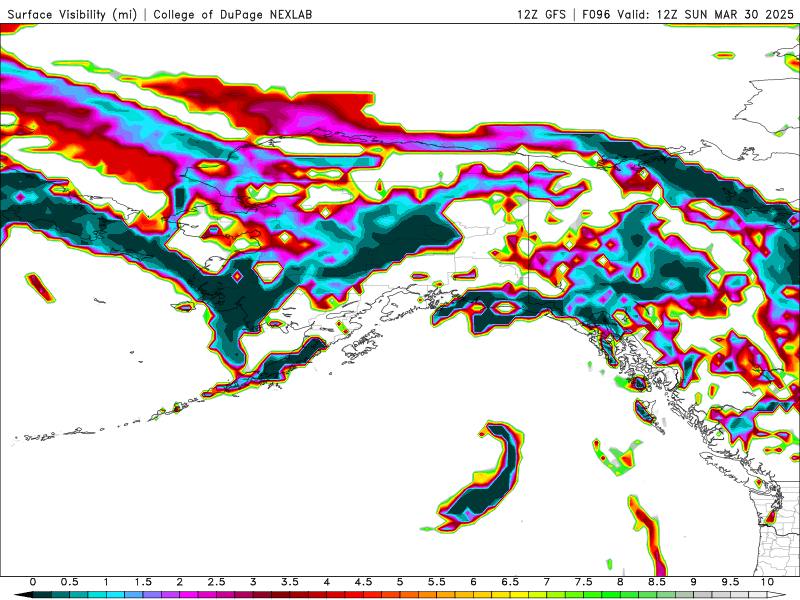Click the colorbar label "6.5"
The height and width of the screenshot is (600, 800).
tap(510, 582)
